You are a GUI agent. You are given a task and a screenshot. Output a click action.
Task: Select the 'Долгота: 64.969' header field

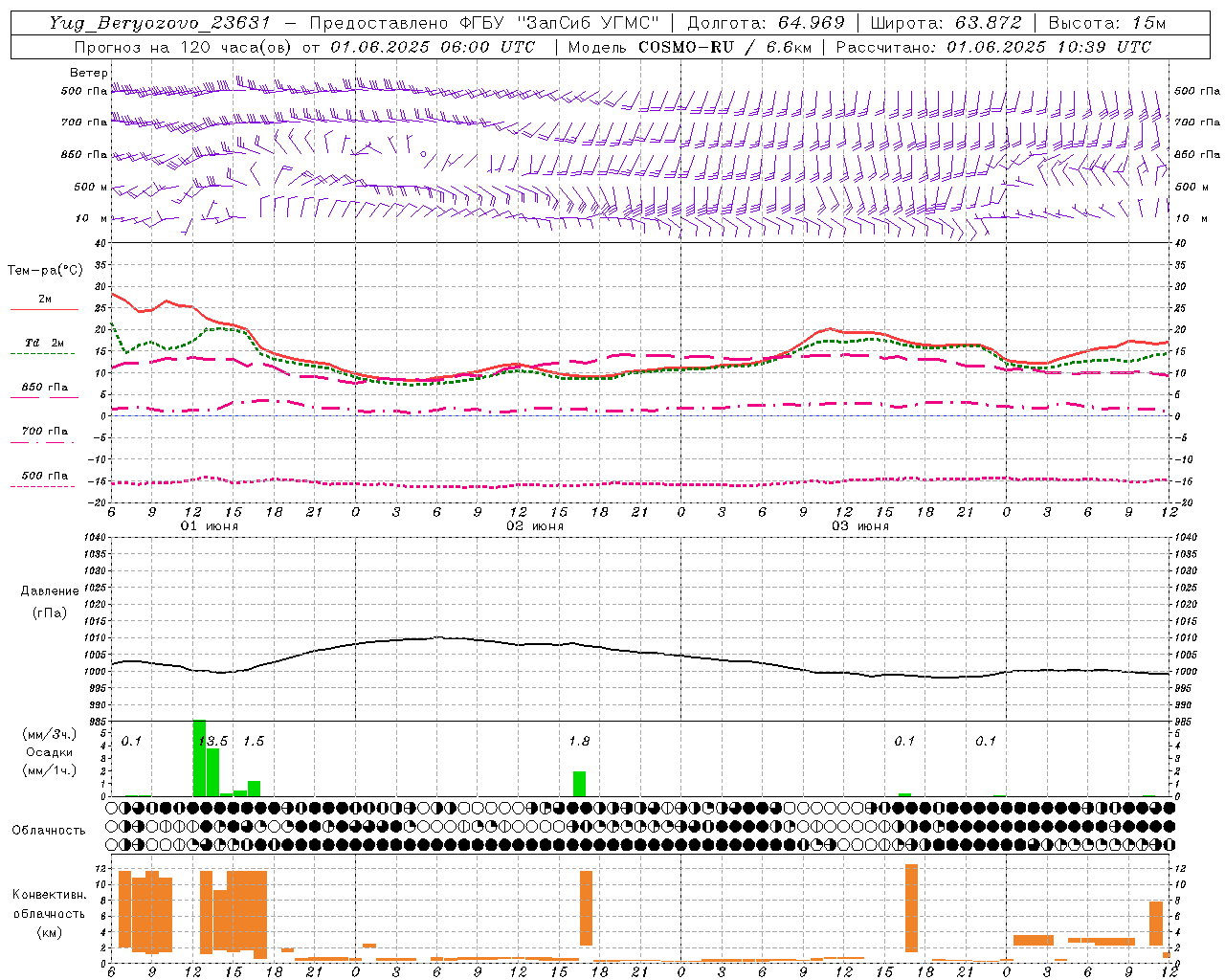pyautogui.click(x=766, y=23)
